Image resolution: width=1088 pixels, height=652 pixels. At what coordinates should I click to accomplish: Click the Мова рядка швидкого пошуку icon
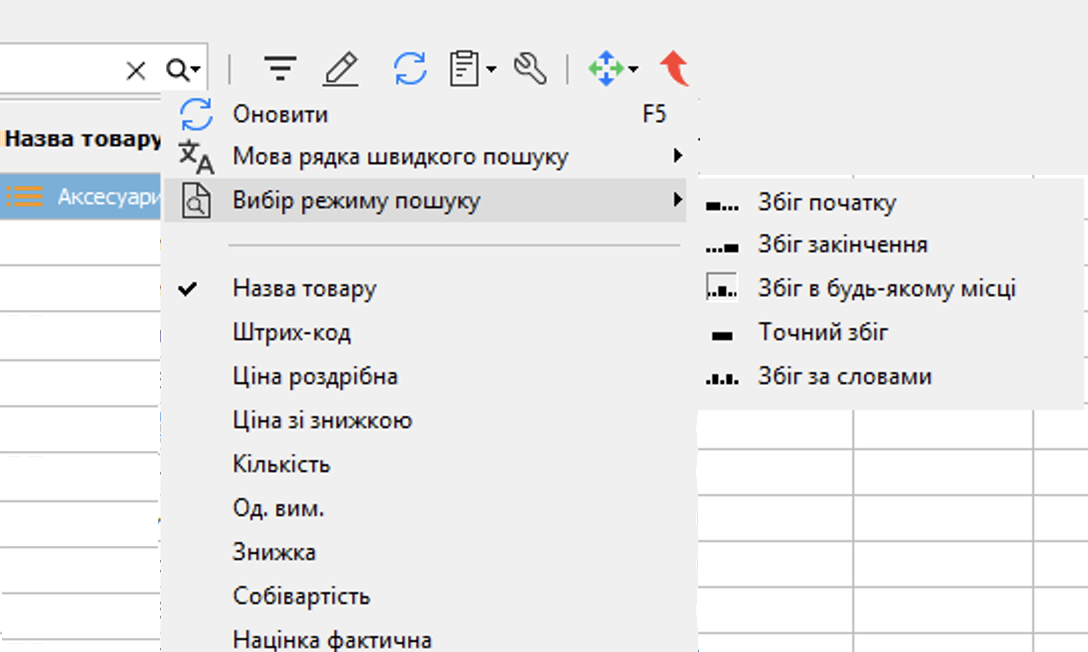pyautogui.click(x=197, y=156)
